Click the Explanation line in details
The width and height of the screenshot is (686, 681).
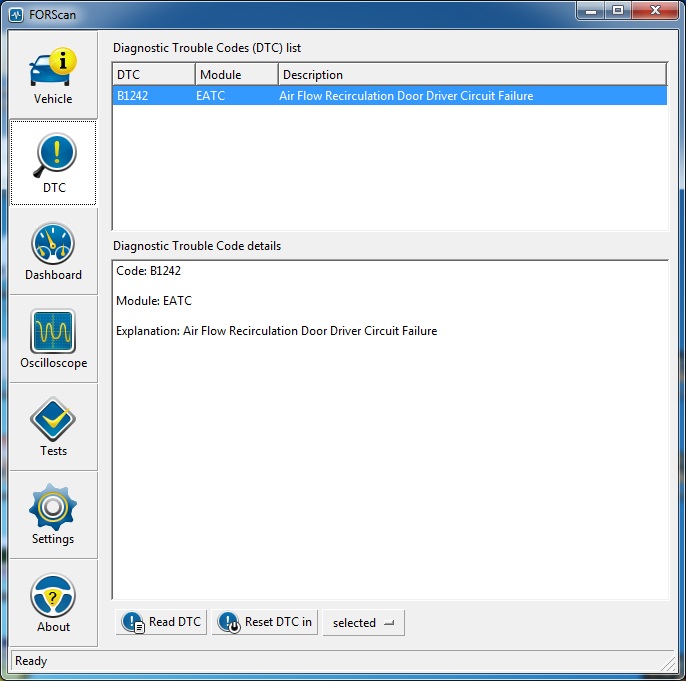tap(276, 331)
